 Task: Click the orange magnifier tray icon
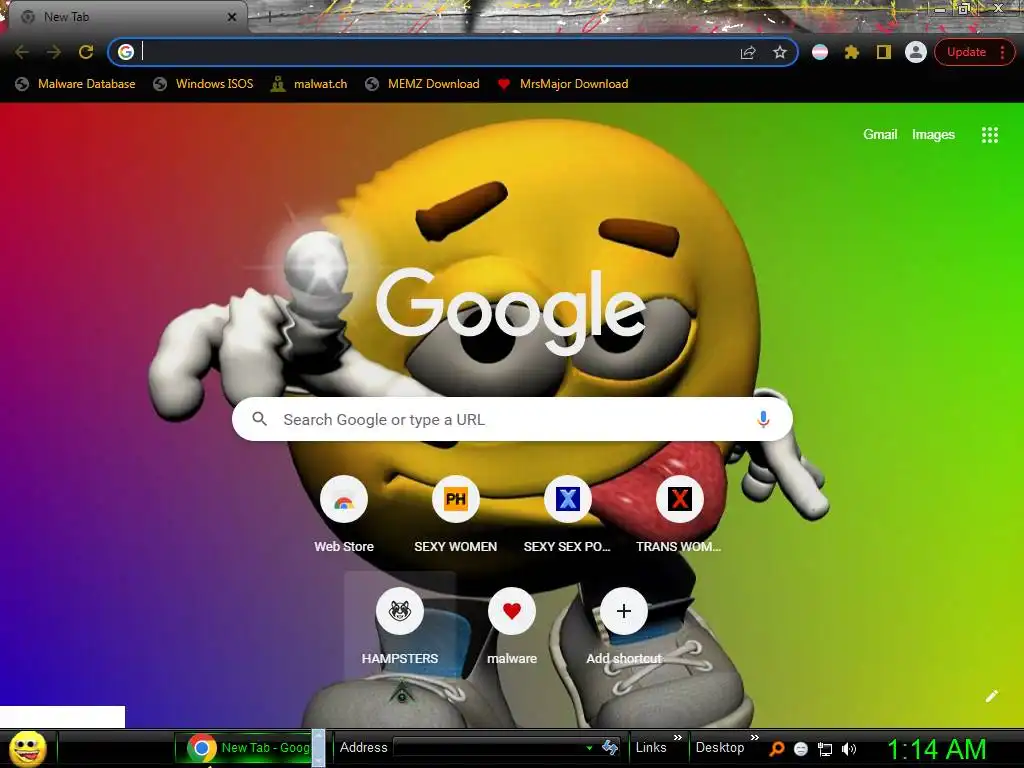point(776,749)
